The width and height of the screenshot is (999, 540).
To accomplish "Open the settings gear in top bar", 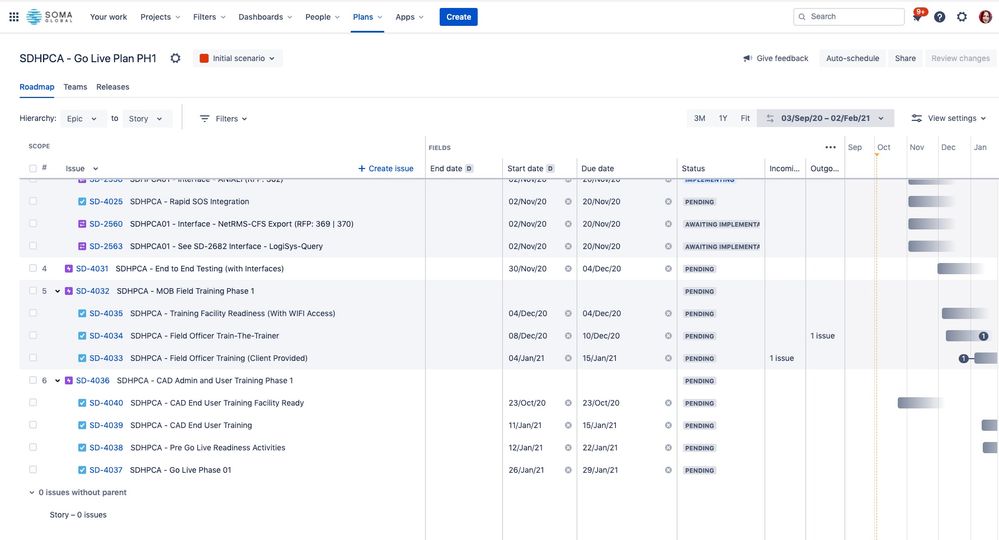I will coord(961,17).
